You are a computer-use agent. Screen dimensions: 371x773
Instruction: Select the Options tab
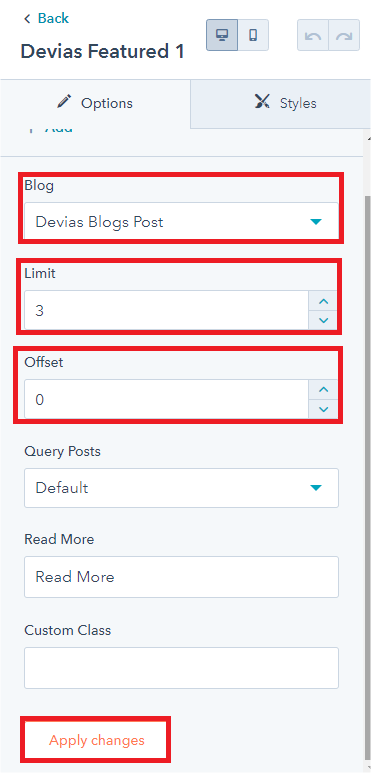point(95,104)
